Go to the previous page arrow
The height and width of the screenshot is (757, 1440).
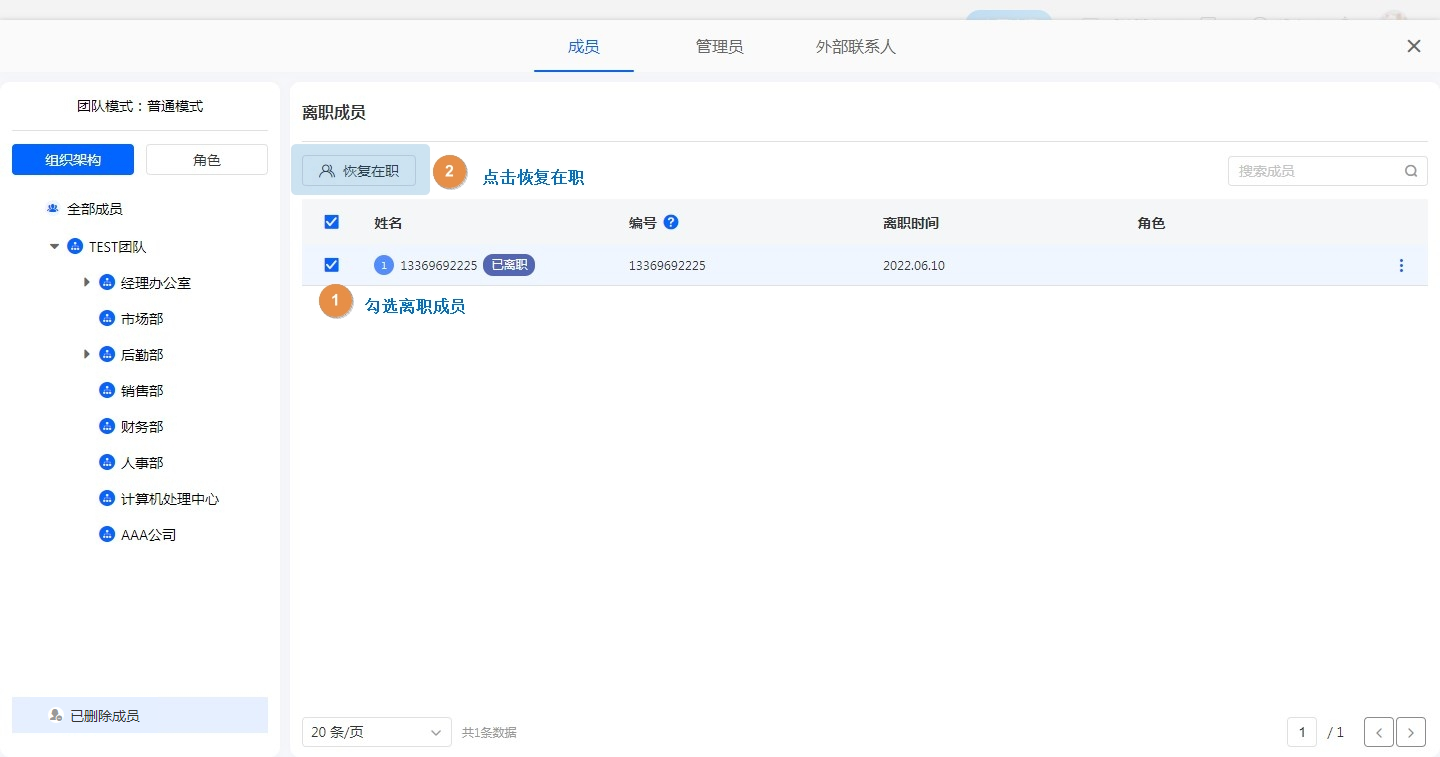[1379, 733]
